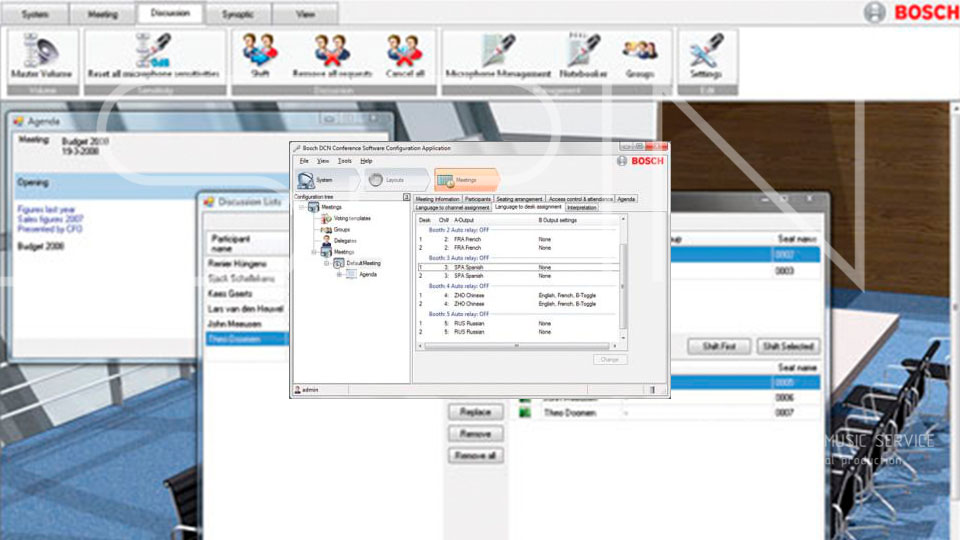
Task: Open the Tools menu in configuration app
Action: (344, 161)
